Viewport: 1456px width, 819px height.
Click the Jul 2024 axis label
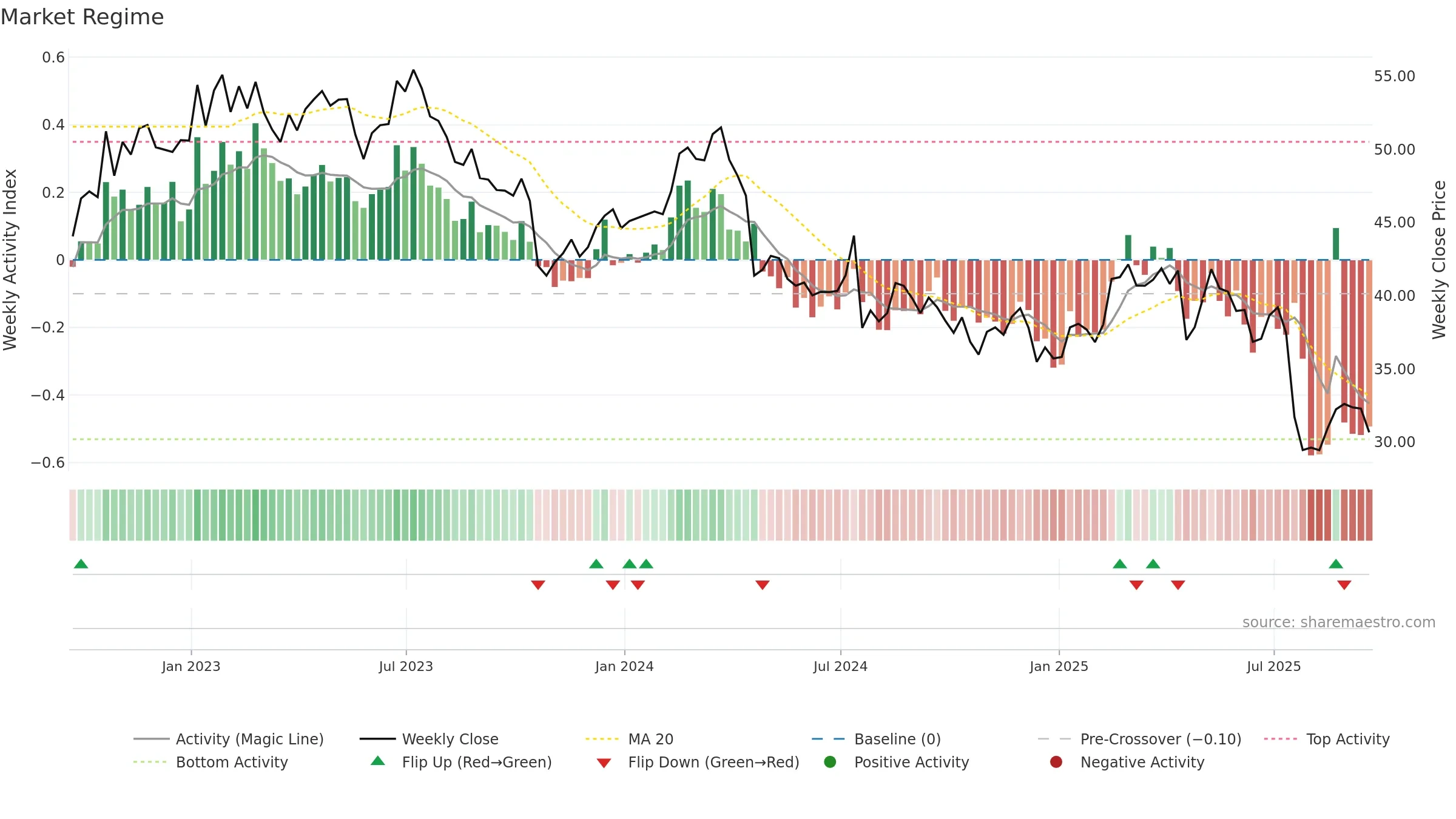pos(840,666)
